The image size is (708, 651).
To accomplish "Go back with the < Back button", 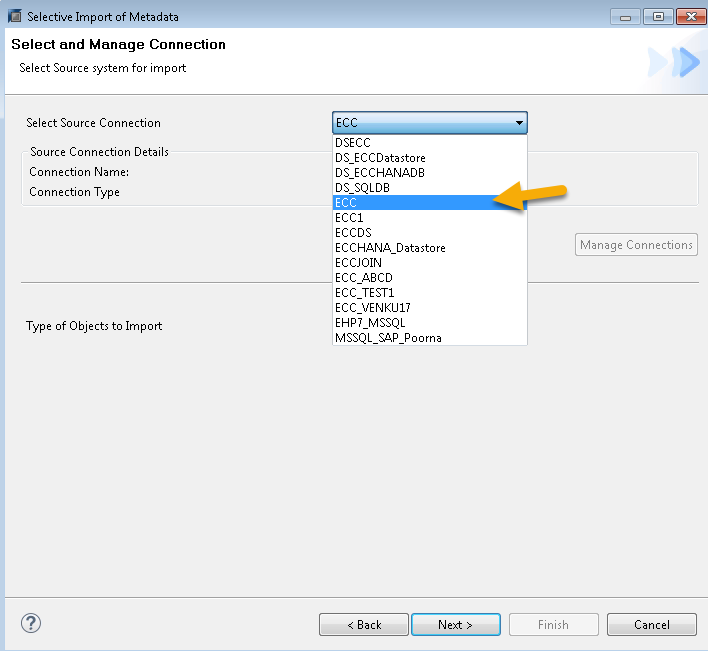I will (x=364, y=625).
